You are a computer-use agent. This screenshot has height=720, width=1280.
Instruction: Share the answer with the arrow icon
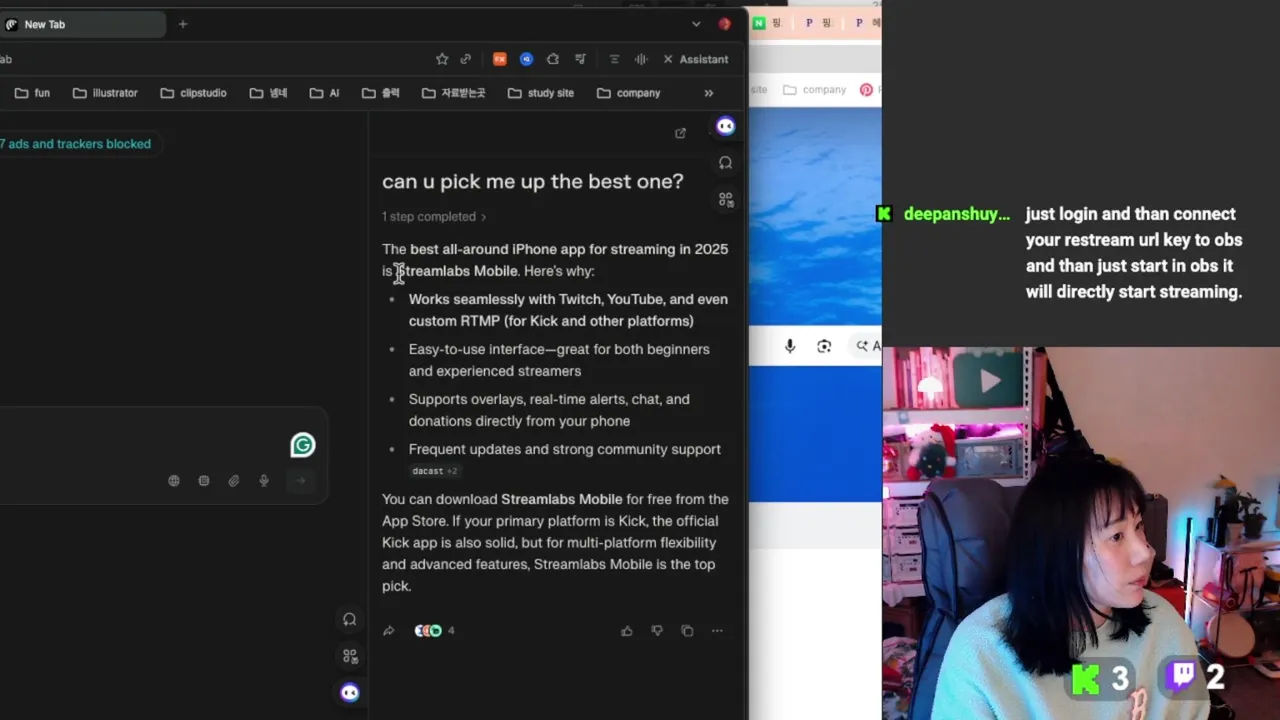389,631
